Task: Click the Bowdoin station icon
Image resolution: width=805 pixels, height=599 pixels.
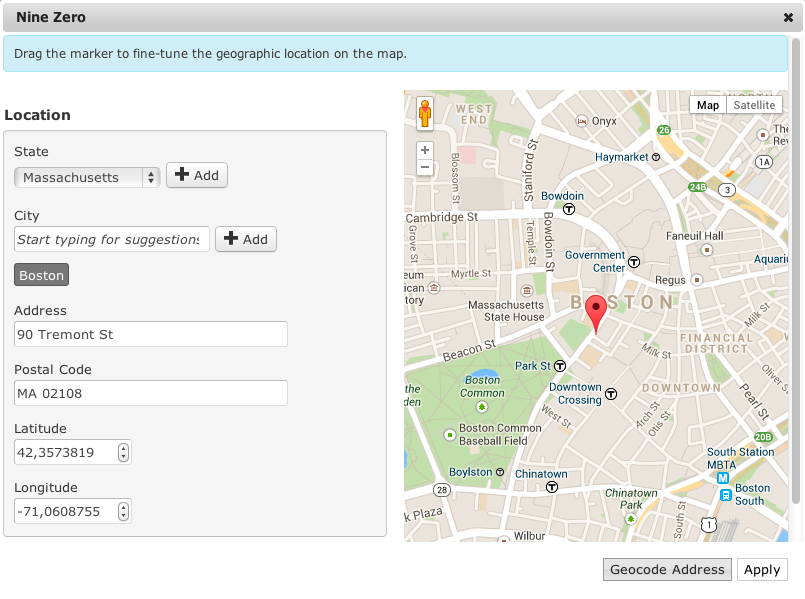Action: [x=568, y=210]
